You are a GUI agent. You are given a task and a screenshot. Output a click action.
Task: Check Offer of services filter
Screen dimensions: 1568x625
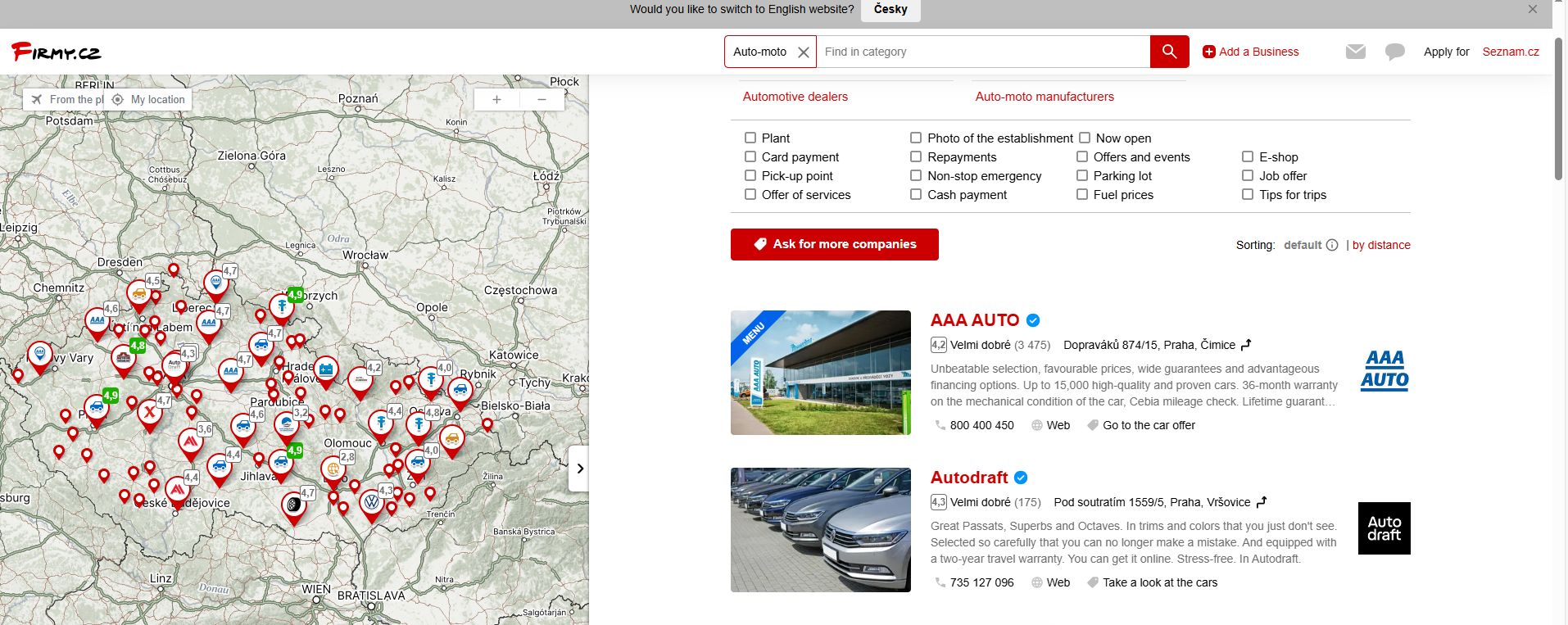[750, 194]
